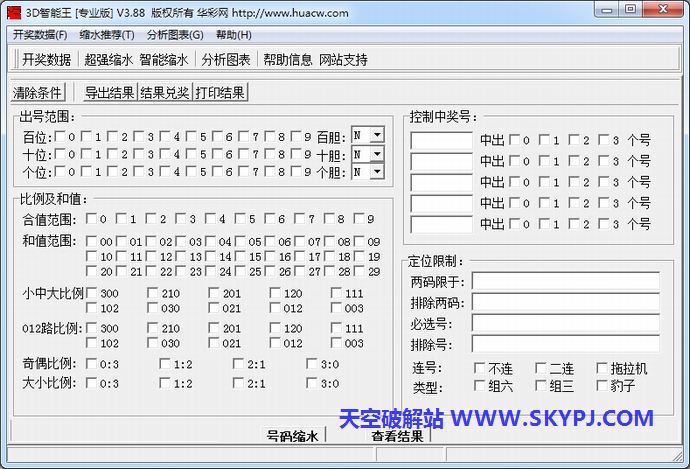Tick the 豹子 checkbox
Viewport: 690px width, 469px height.
pos(602,386)
